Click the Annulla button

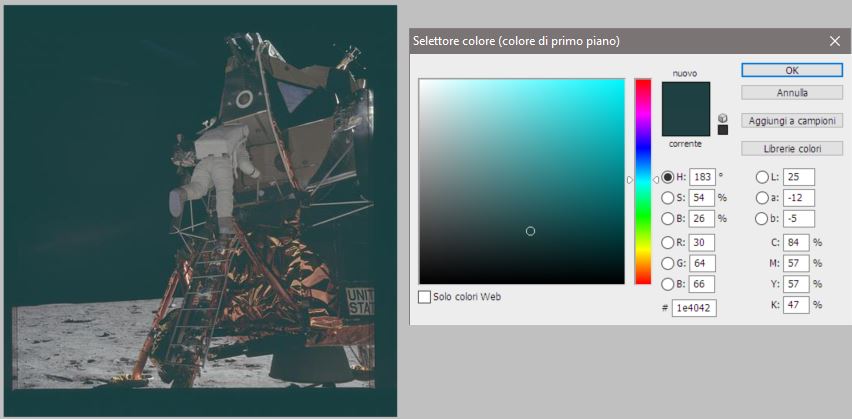coord(792,93)
